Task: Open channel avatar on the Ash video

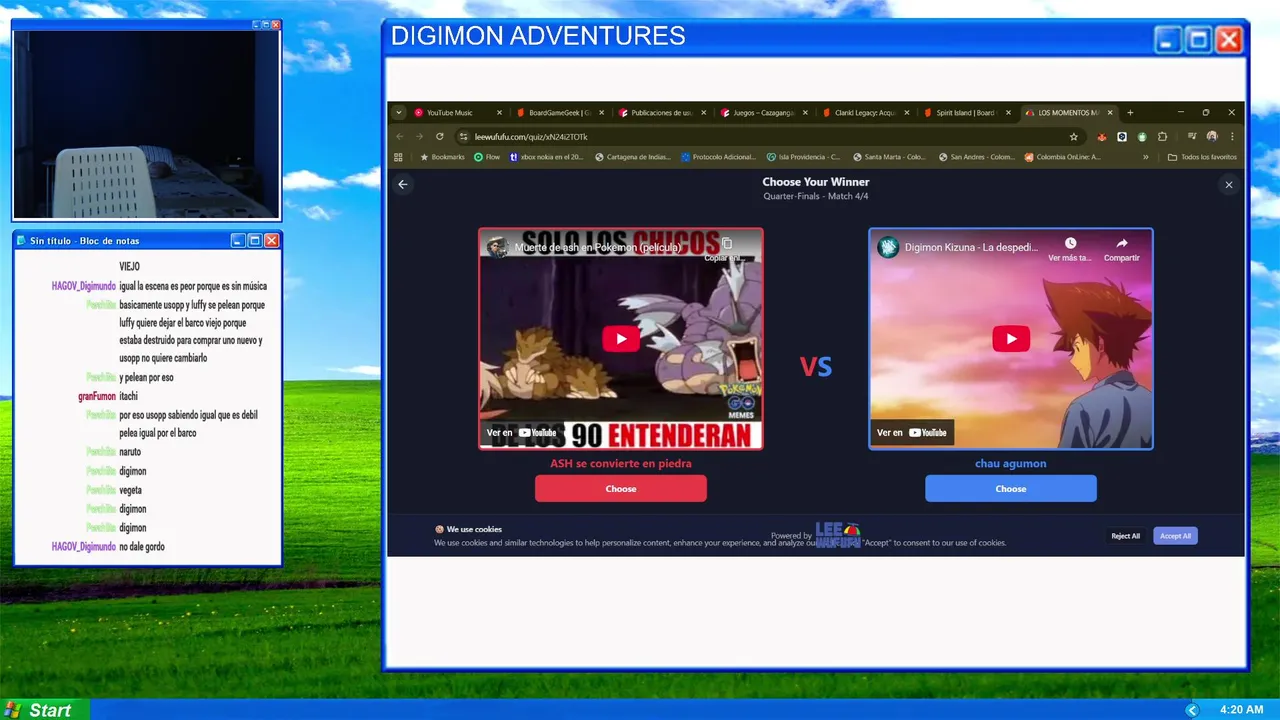Action: 497,247
